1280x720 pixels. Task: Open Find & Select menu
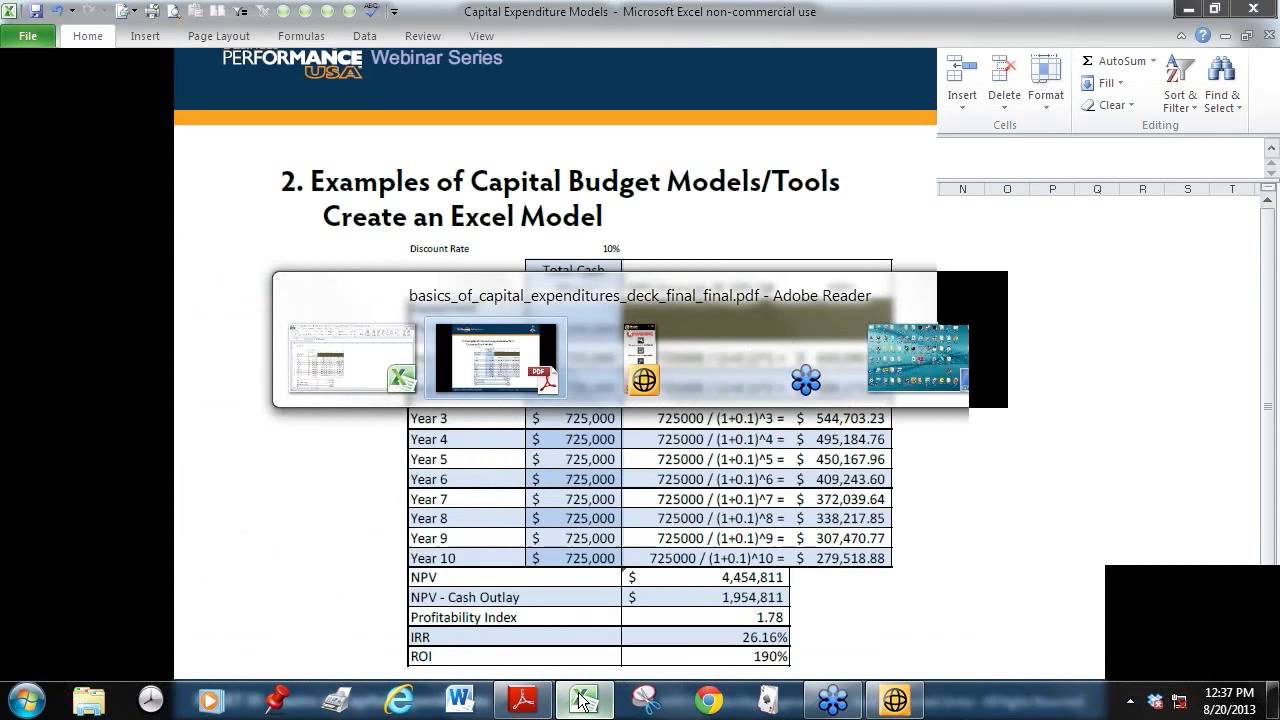1222,84
